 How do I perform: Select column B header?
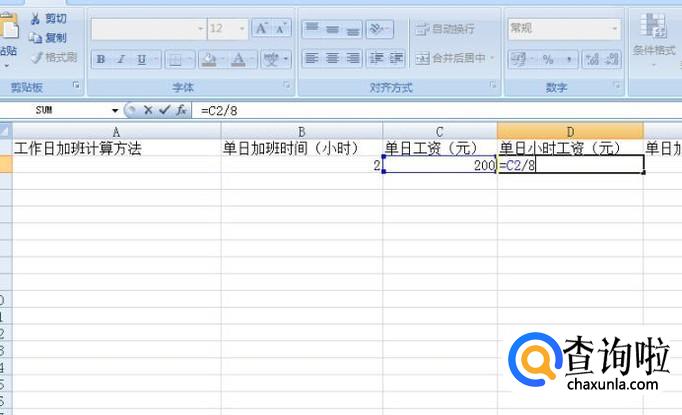(x=302, y=131)
